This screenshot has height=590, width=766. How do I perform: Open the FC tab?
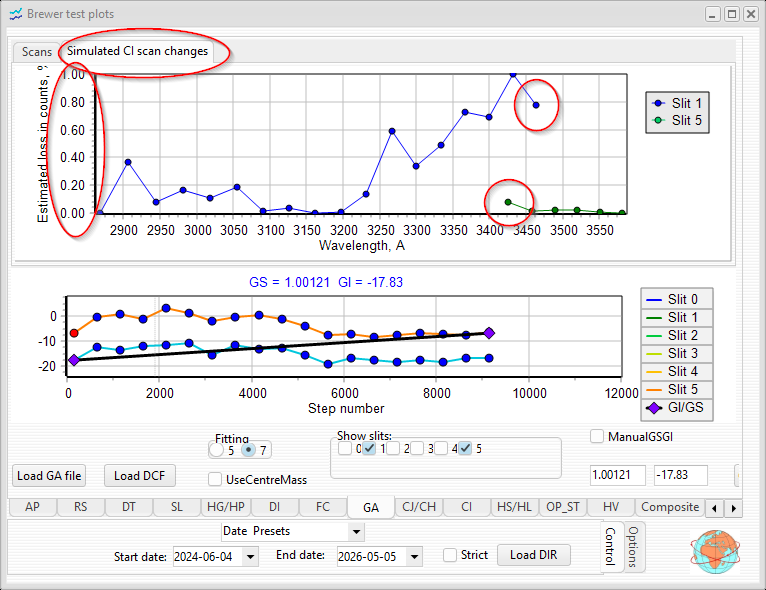323,507
